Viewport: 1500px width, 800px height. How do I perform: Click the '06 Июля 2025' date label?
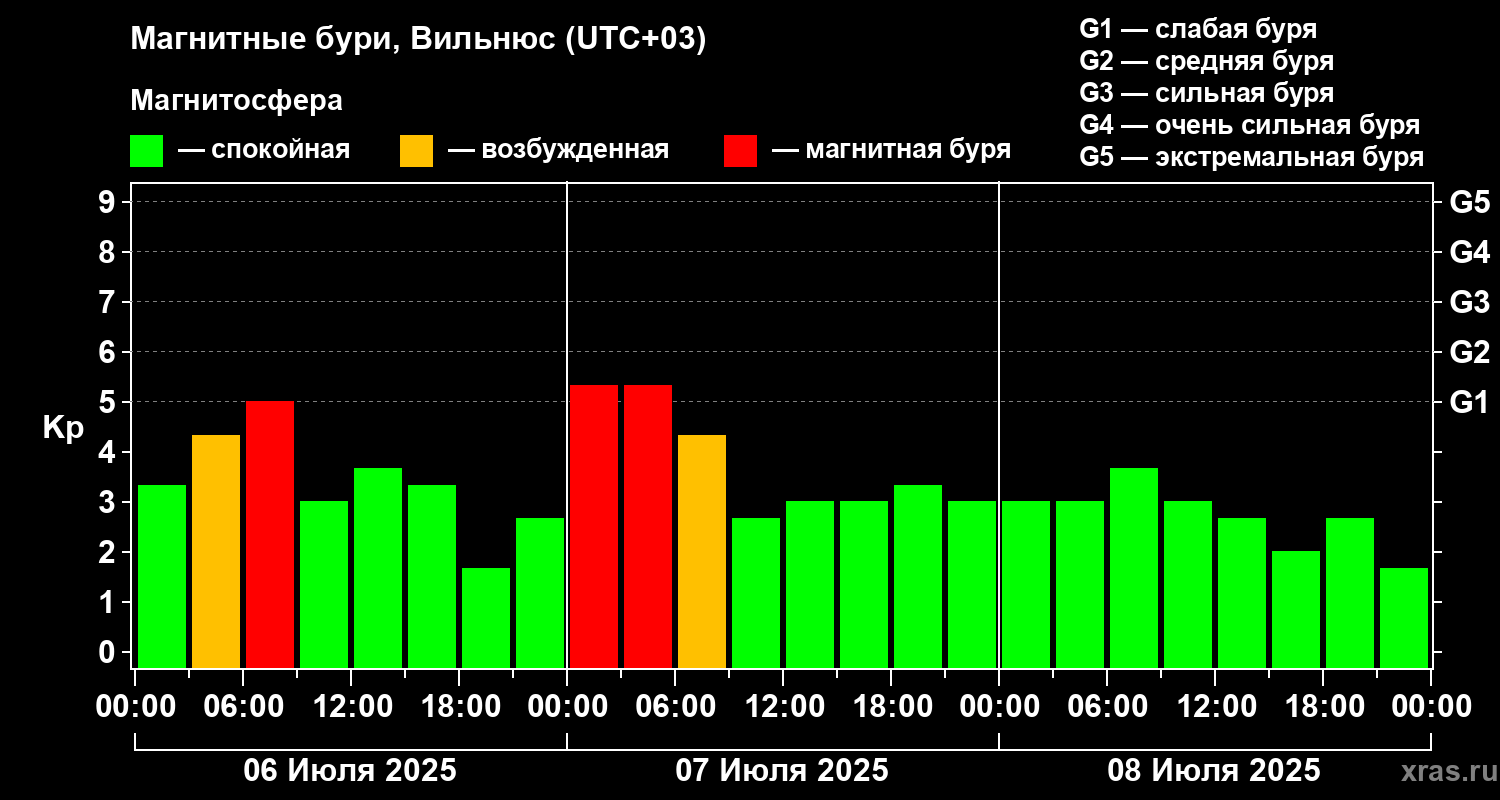pyautogui.click(x=350, y=771)
